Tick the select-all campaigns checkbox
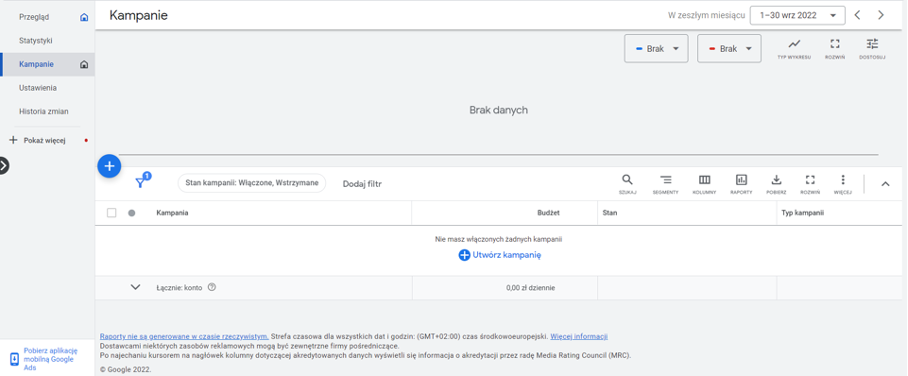The height and width of the screenshot is (376, 908). coord(112,213)
